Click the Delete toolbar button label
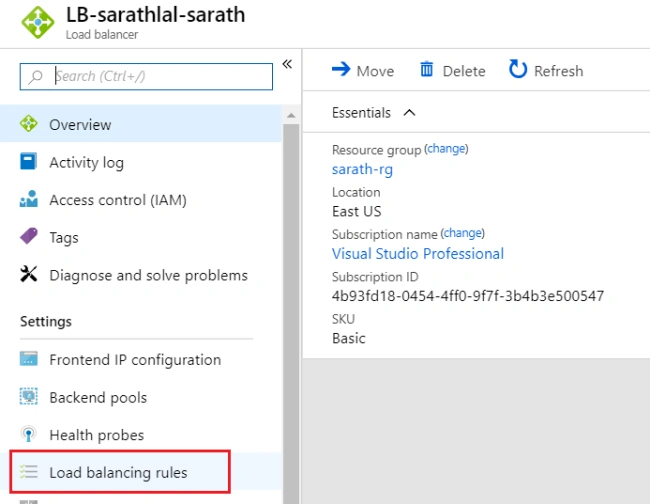 pyautogui.click(x=464, y=71)
